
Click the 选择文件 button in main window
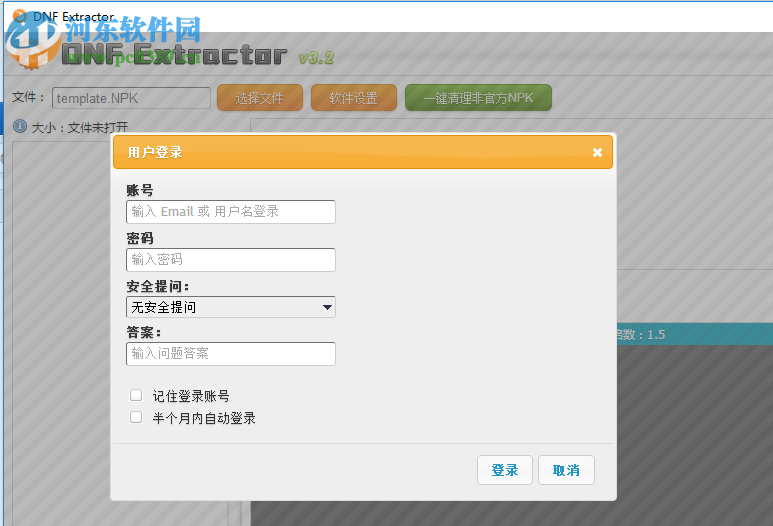pyautogui.click(x=260, y=98)
